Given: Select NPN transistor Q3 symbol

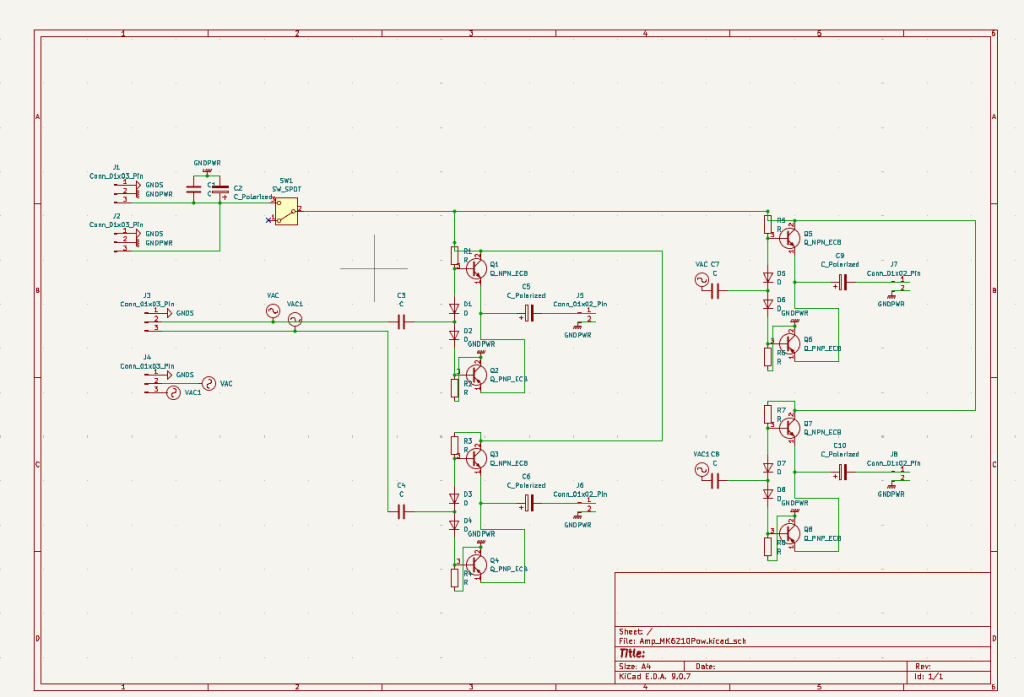Looking at the screenshot, I should click(x=476, y=458).
